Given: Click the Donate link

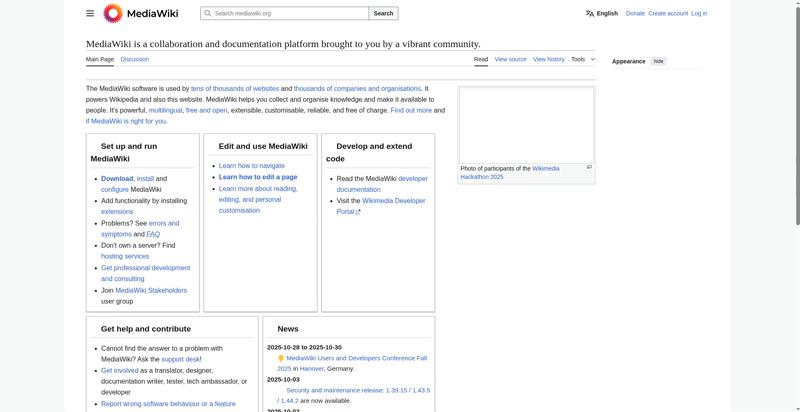Looking at the screenshot, I should point(635,13).
